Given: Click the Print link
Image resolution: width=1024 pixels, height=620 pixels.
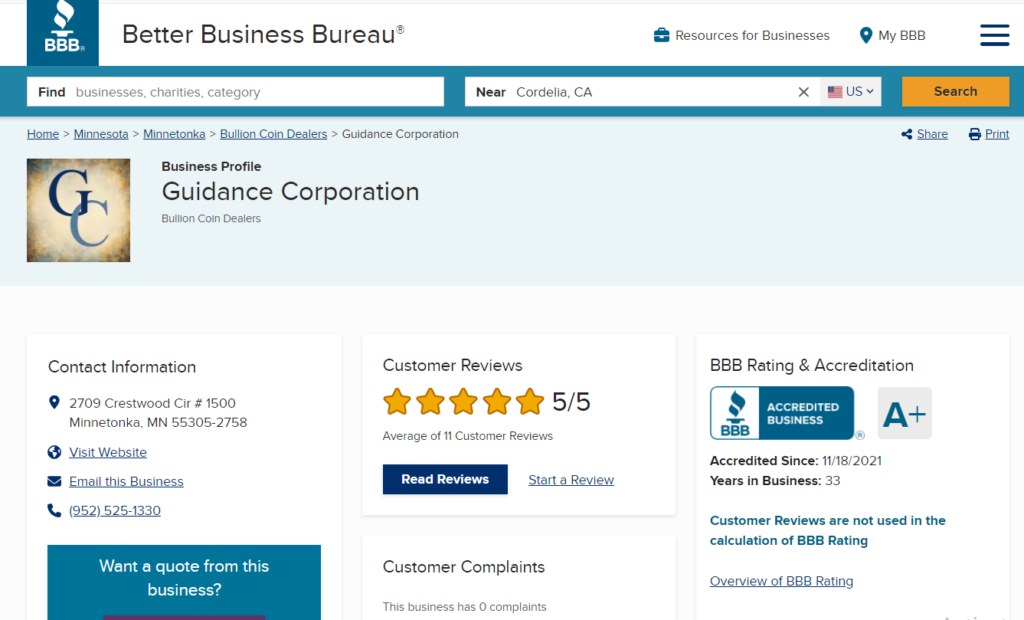Looking at the screenshot, I should [997, 134].
